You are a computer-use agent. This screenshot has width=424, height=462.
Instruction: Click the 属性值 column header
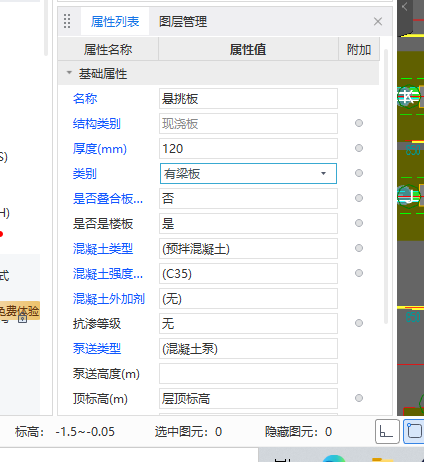248,50
